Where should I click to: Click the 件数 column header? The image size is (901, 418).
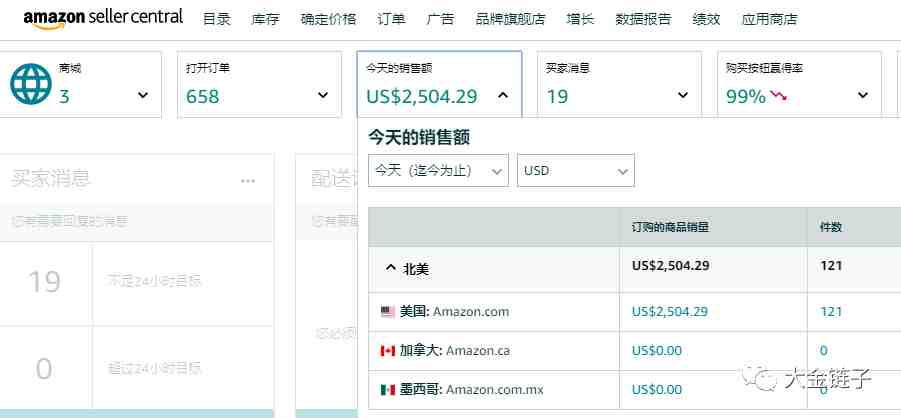coord(831,227)
